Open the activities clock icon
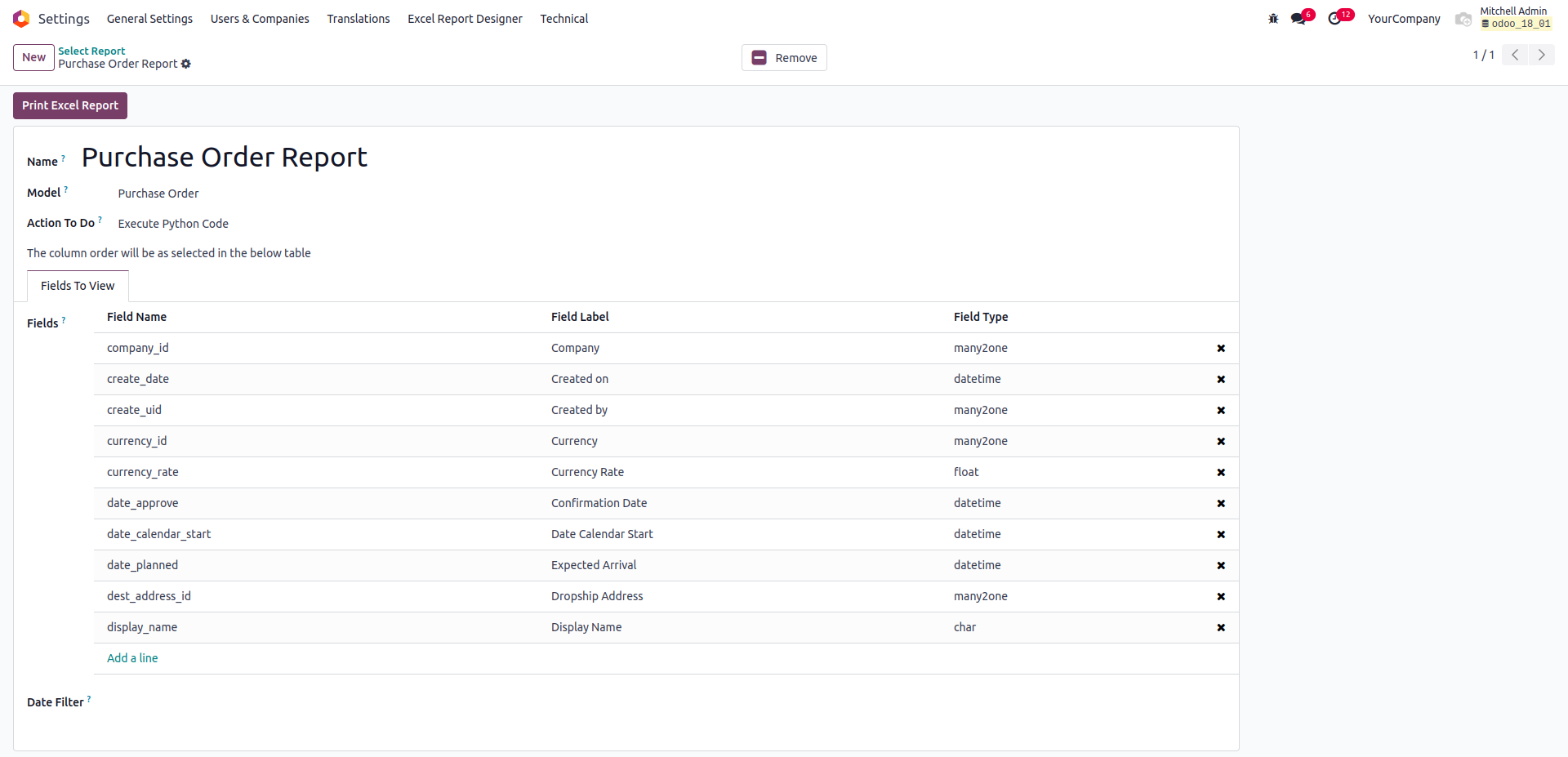1568x757 pixels. pyautogui.click(x=1335, y=19)
